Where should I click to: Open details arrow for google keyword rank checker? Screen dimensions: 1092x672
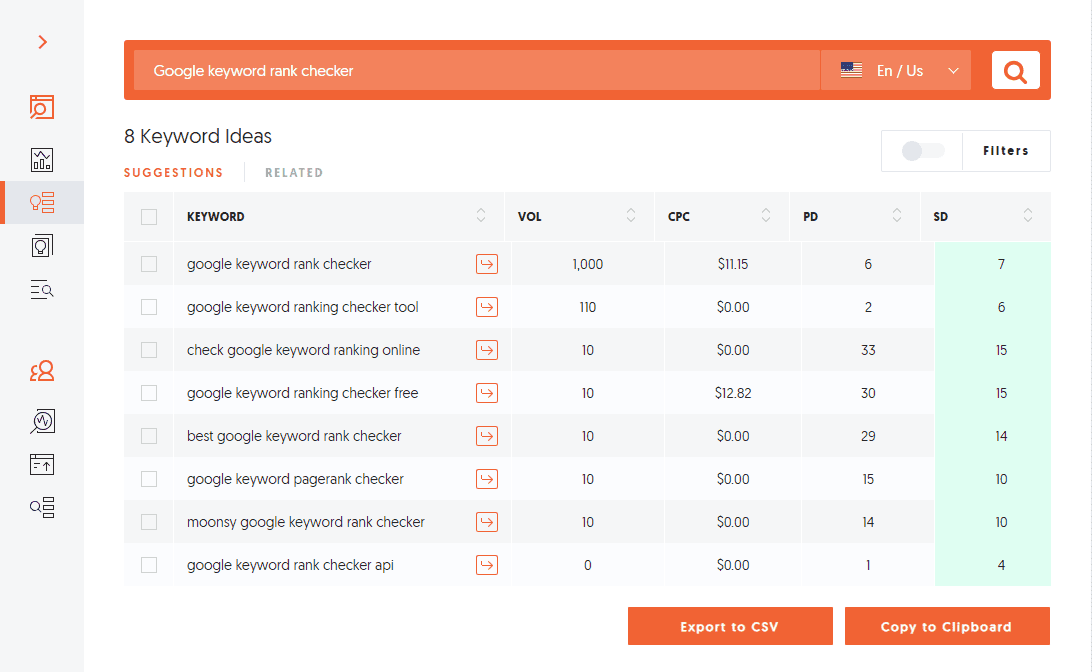tap(487, 264)
